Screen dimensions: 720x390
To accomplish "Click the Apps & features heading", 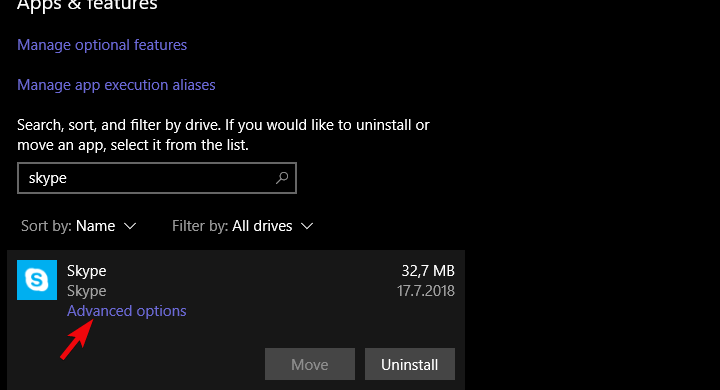I will point(87,6).
